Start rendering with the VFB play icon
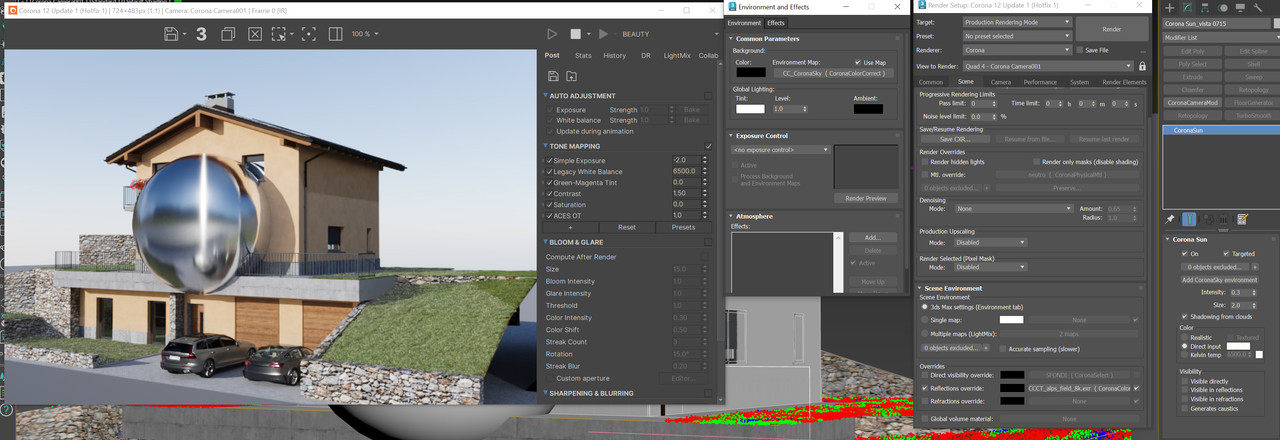Image resolution: width=1280 pixels, height=440 pixels. [x=552, y=34]
